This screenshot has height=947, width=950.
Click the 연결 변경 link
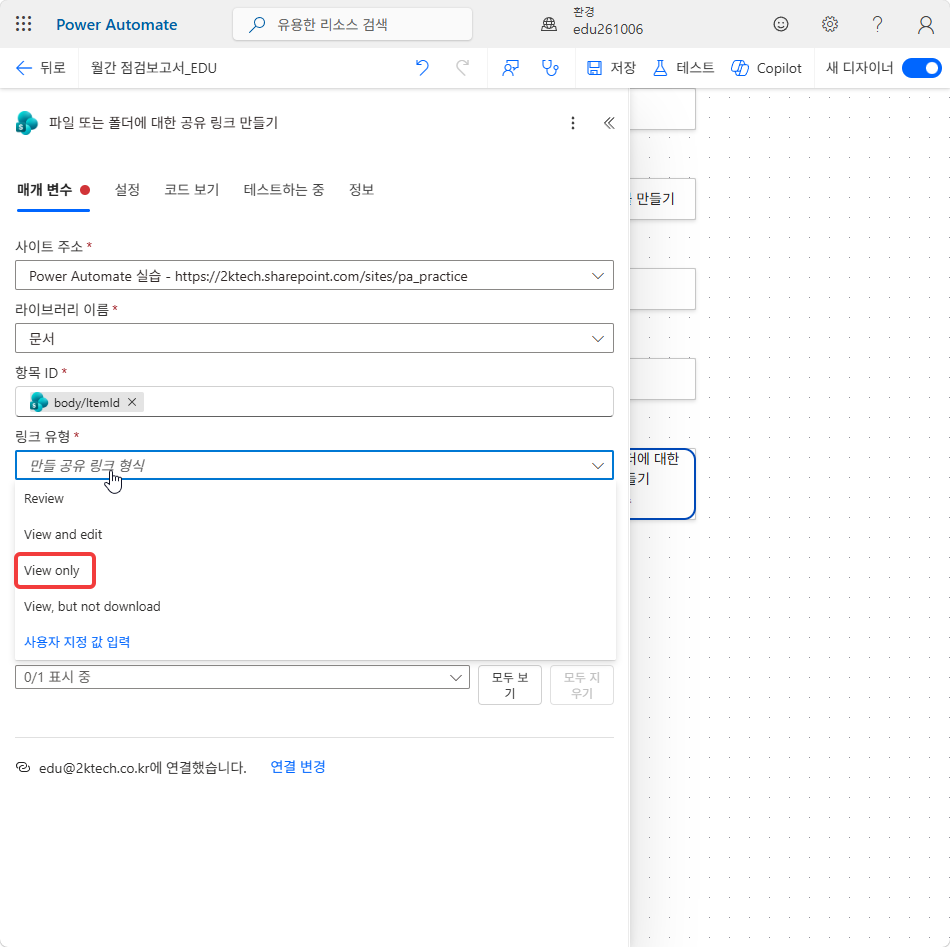pos(297,766)
